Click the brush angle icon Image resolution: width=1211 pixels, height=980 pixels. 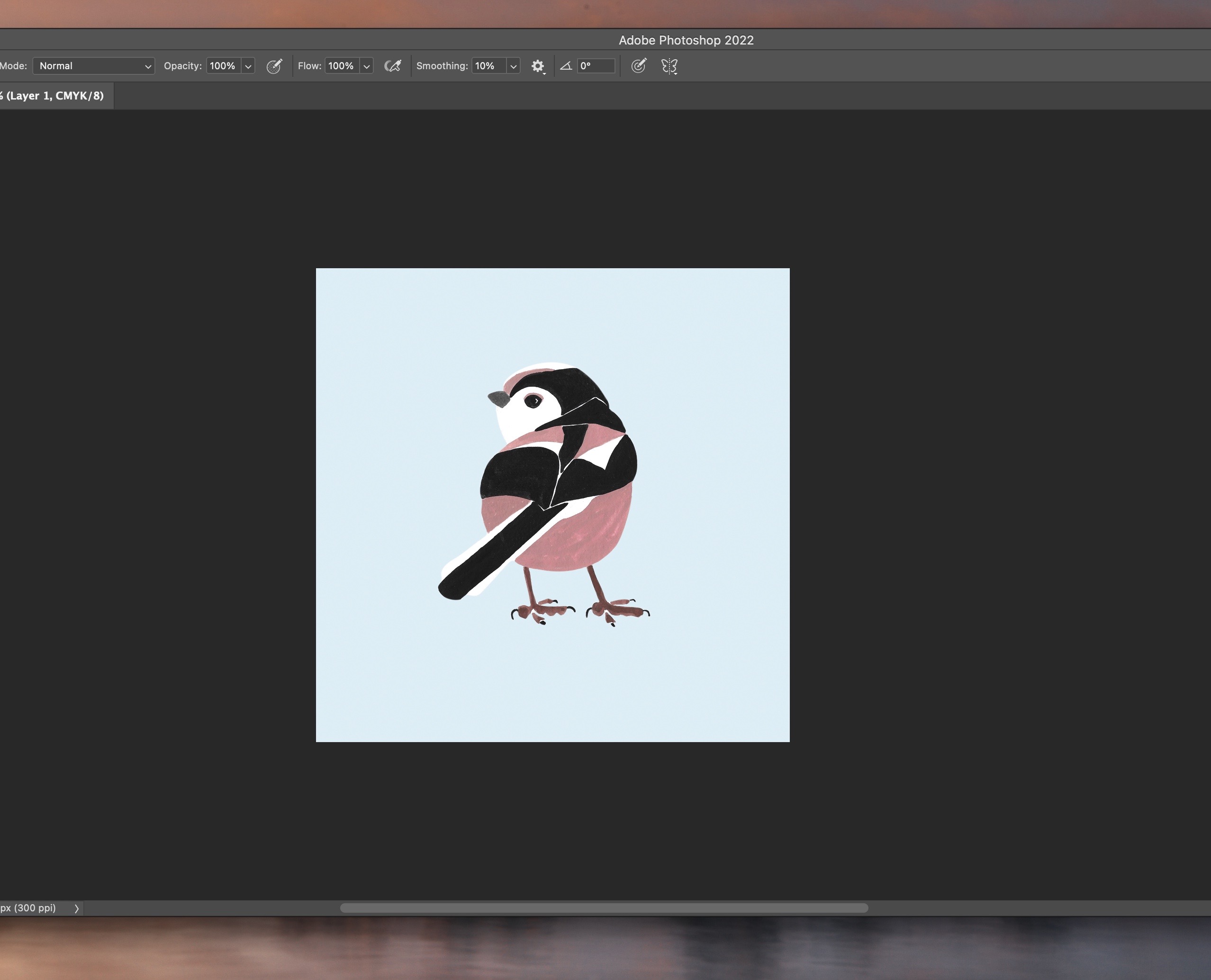point(566,66)
